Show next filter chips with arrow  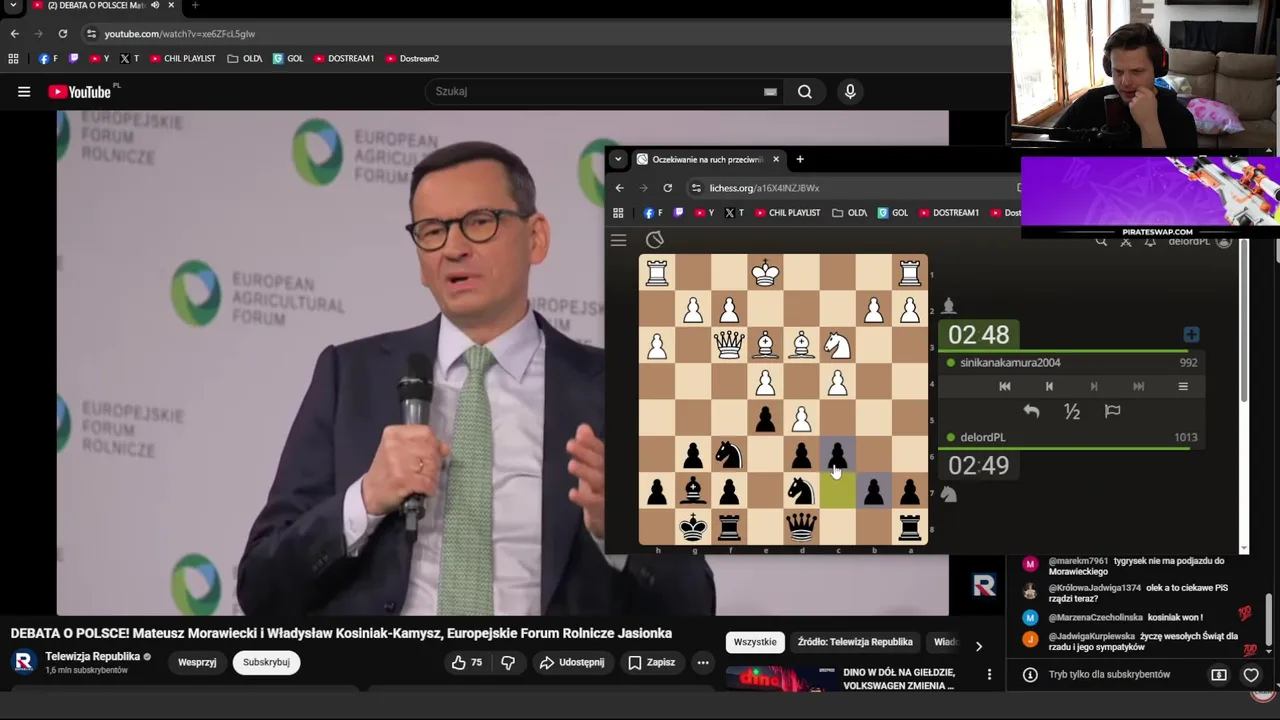click(x=978, y=646)
